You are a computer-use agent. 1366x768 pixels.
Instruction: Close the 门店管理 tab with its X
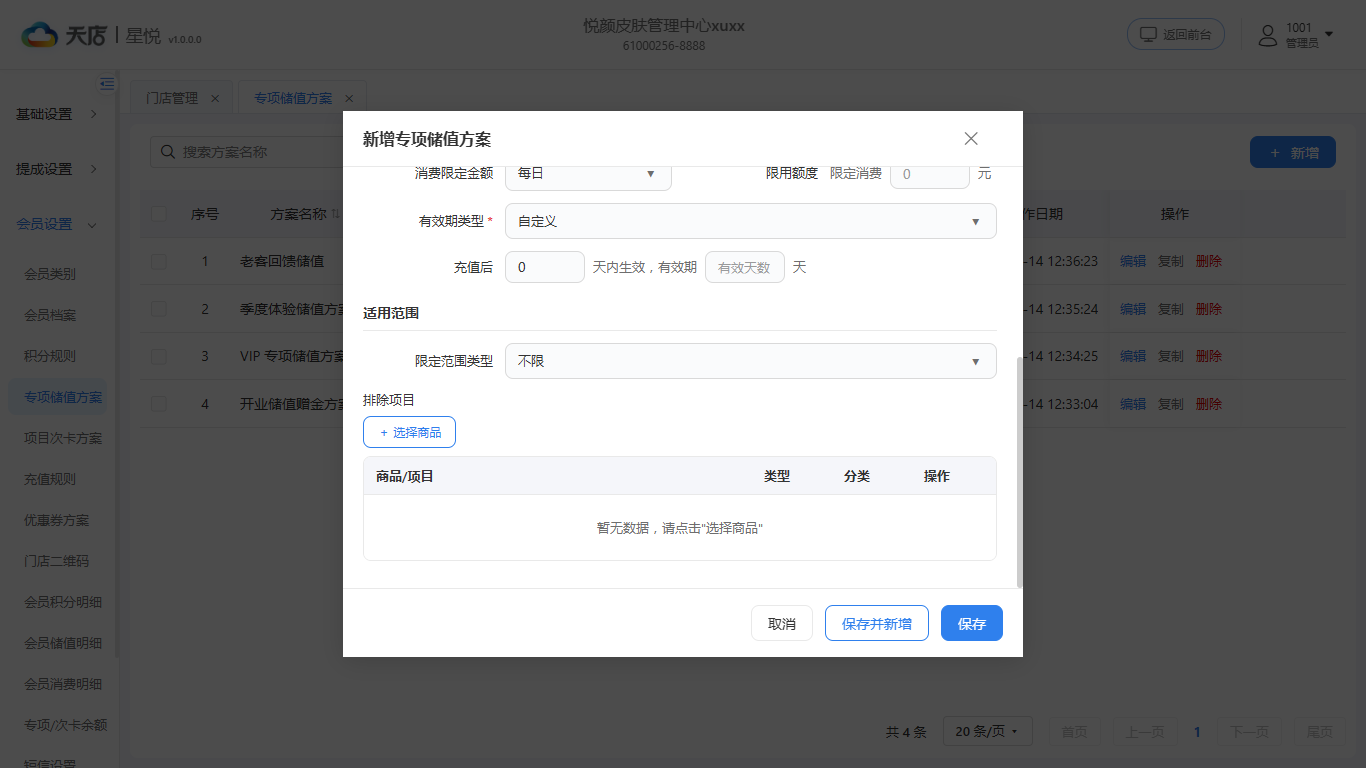point(215,98)
